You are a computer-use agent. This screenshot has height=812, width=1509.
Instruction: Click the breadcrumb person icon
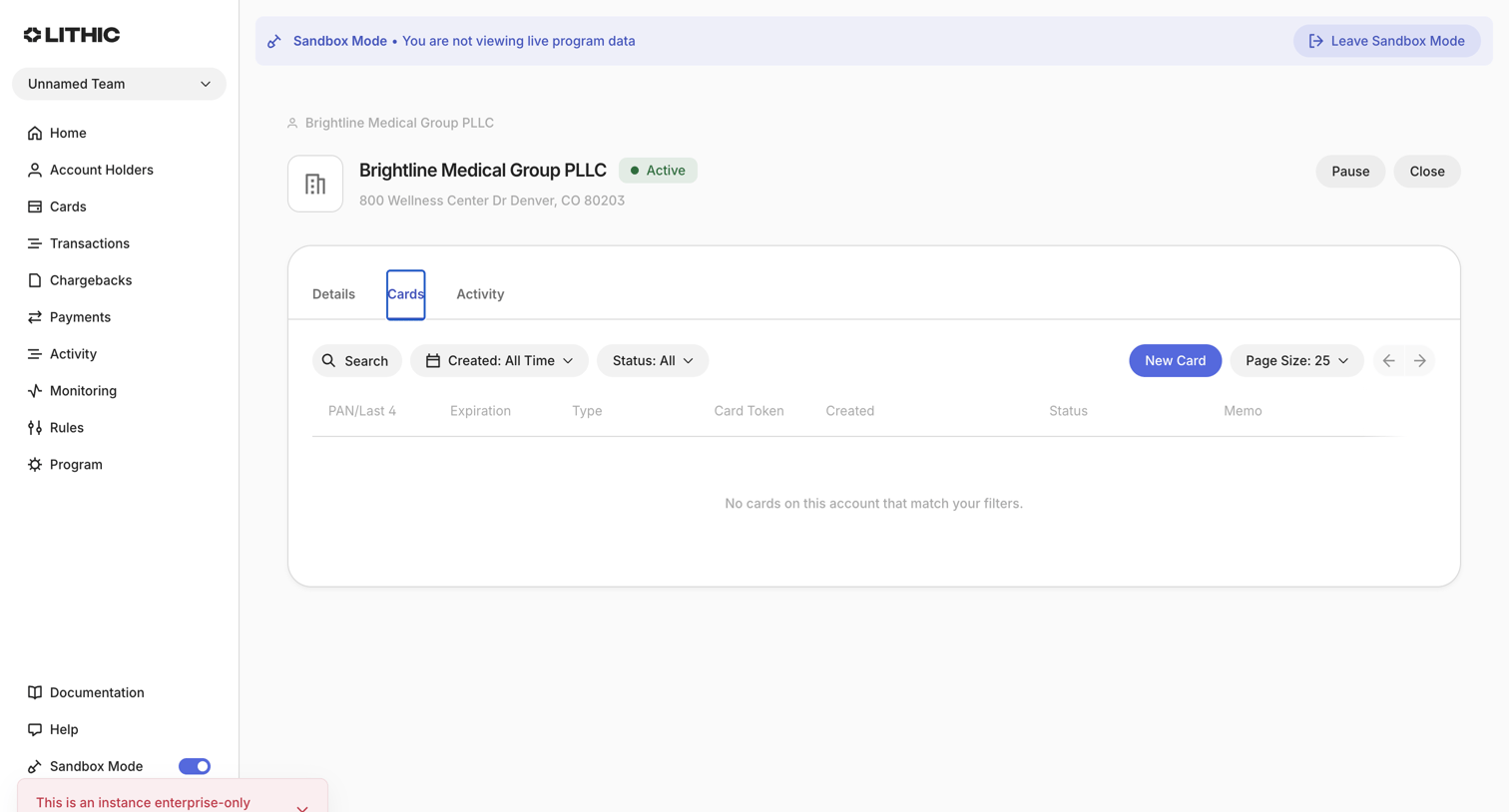292,123
